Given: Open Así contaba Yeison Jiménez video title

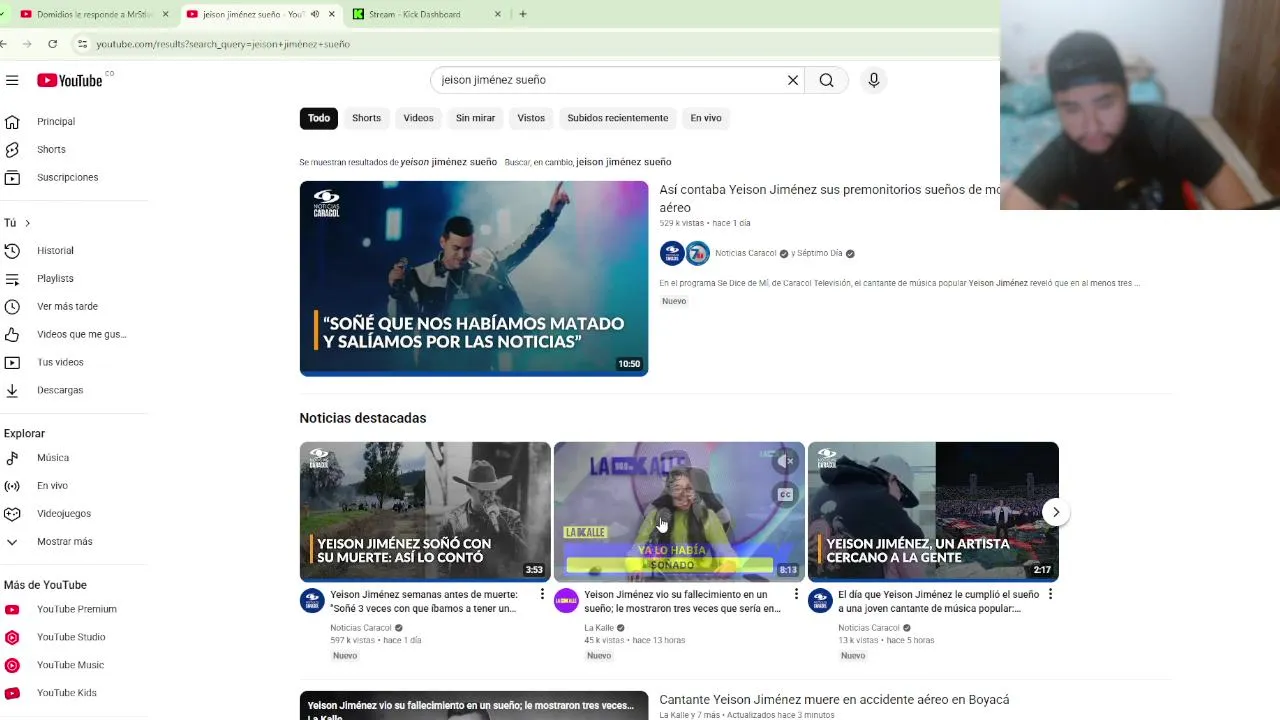Looking at the screenshot, I should click(x=829, y=198).
